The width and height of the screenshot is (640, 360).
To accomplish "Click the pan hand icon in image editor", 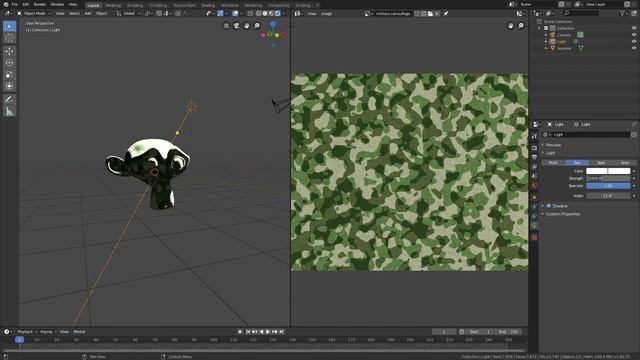I will (511, 26).
